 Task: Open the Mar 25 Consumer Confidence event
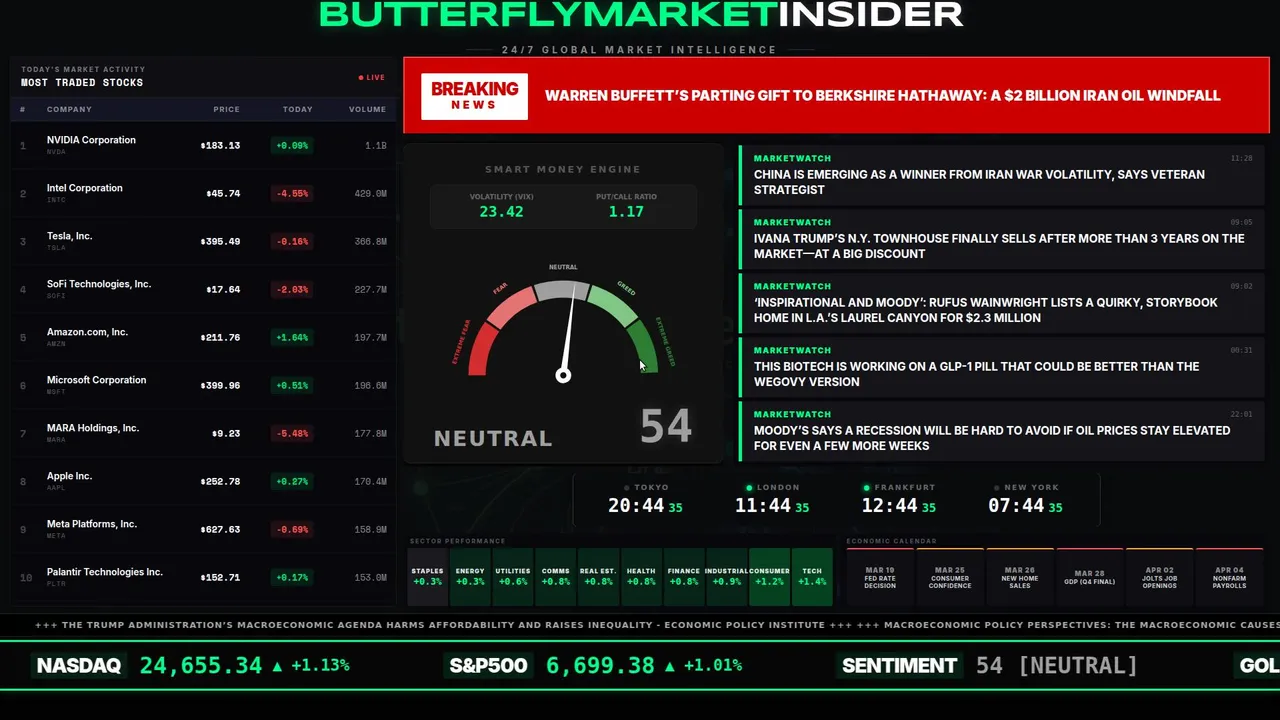tap(950, 577)
